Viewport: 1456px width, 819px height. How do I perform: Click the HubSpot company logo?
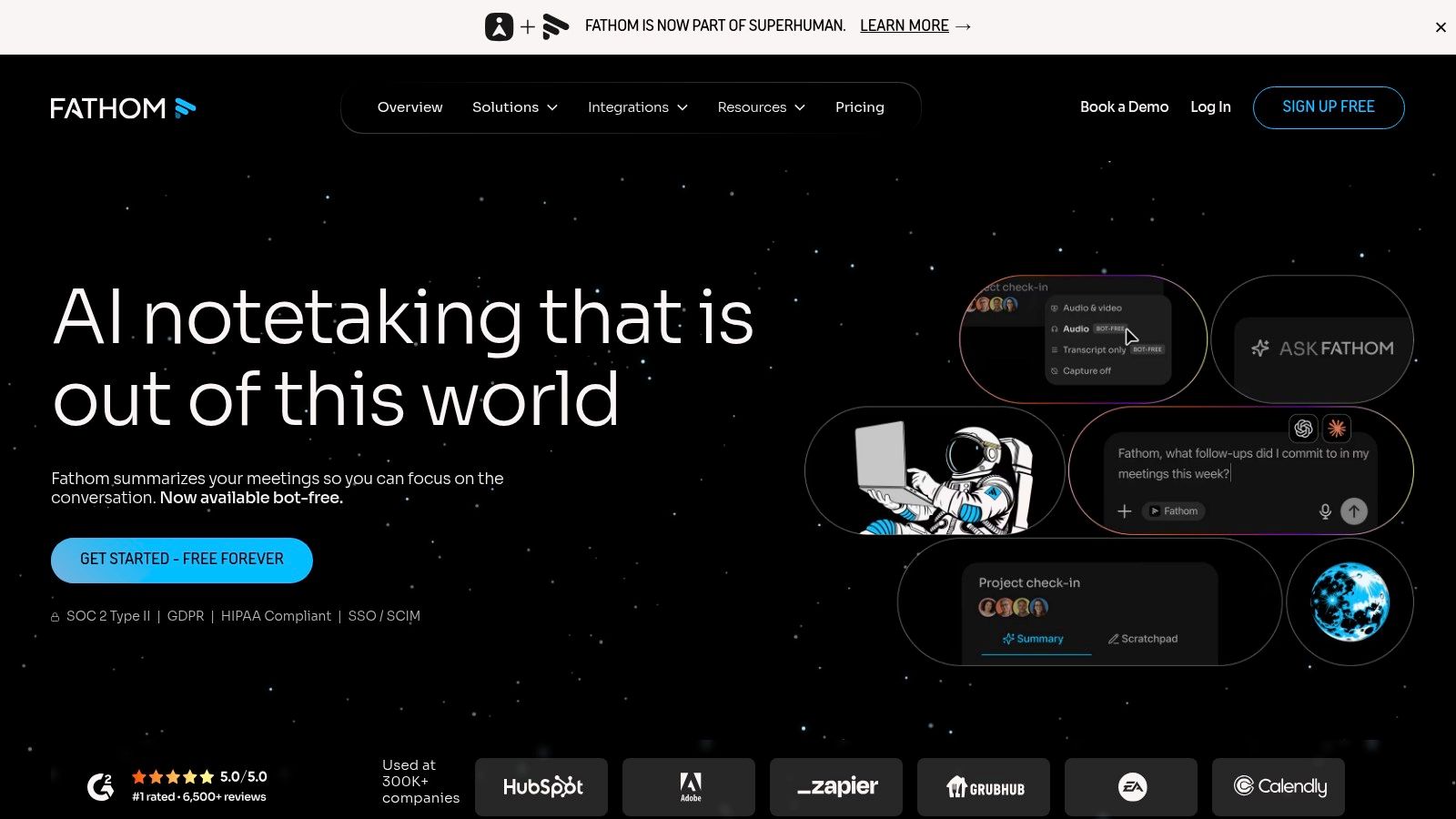pyautogui.click(x=541, y=787)
